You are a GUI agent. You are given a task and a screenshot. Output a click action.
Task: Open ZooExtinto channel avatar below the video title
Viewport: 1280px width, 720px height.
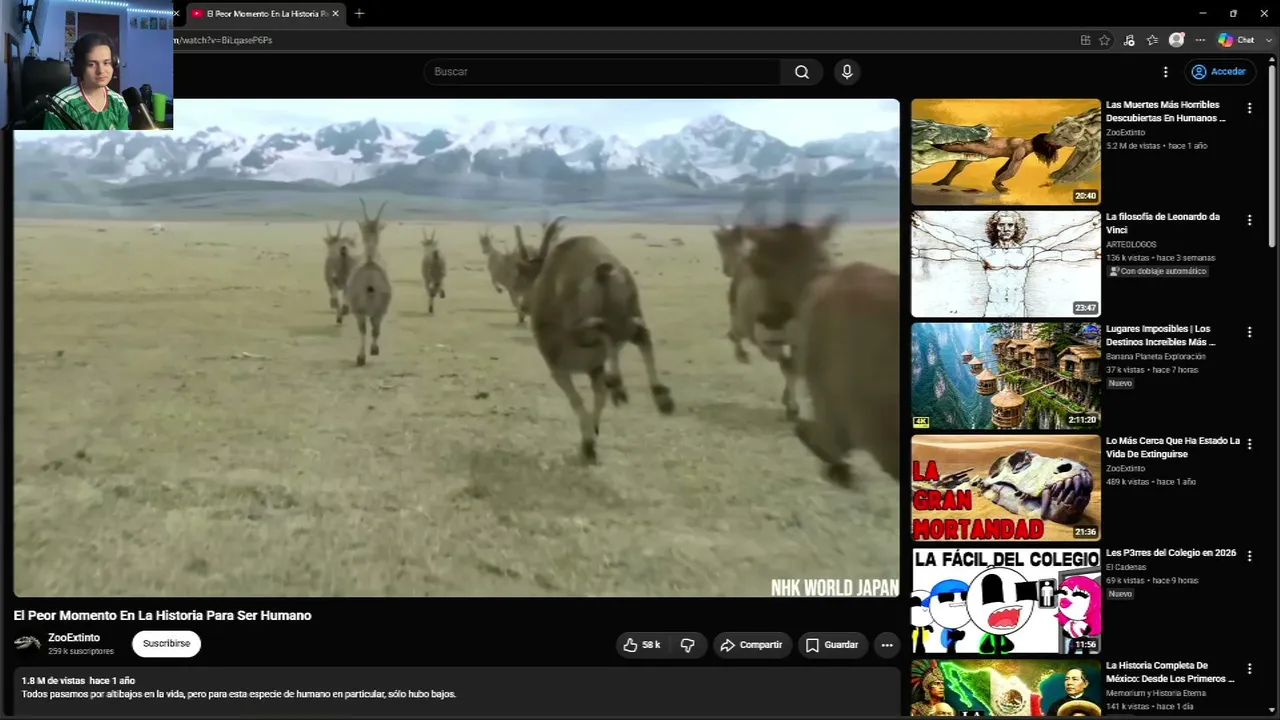coord(27,643)
